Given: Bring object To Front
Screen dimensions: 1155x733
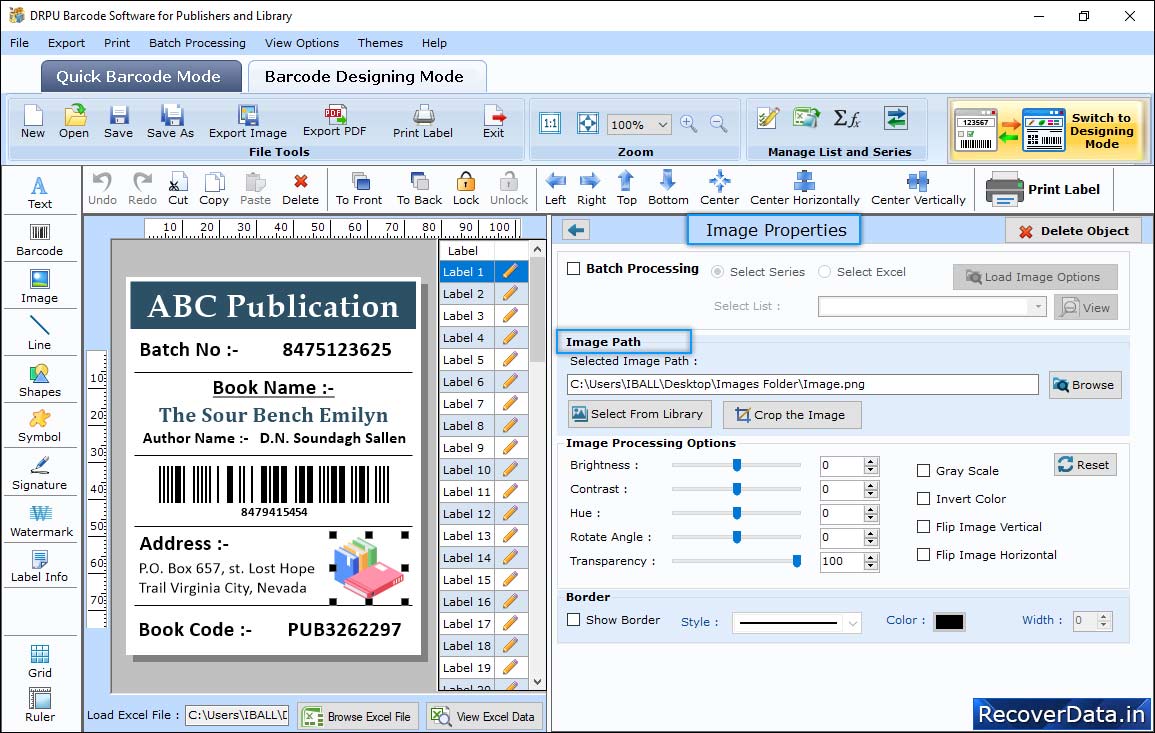Looking at the screenshot, I should (359, 189).
